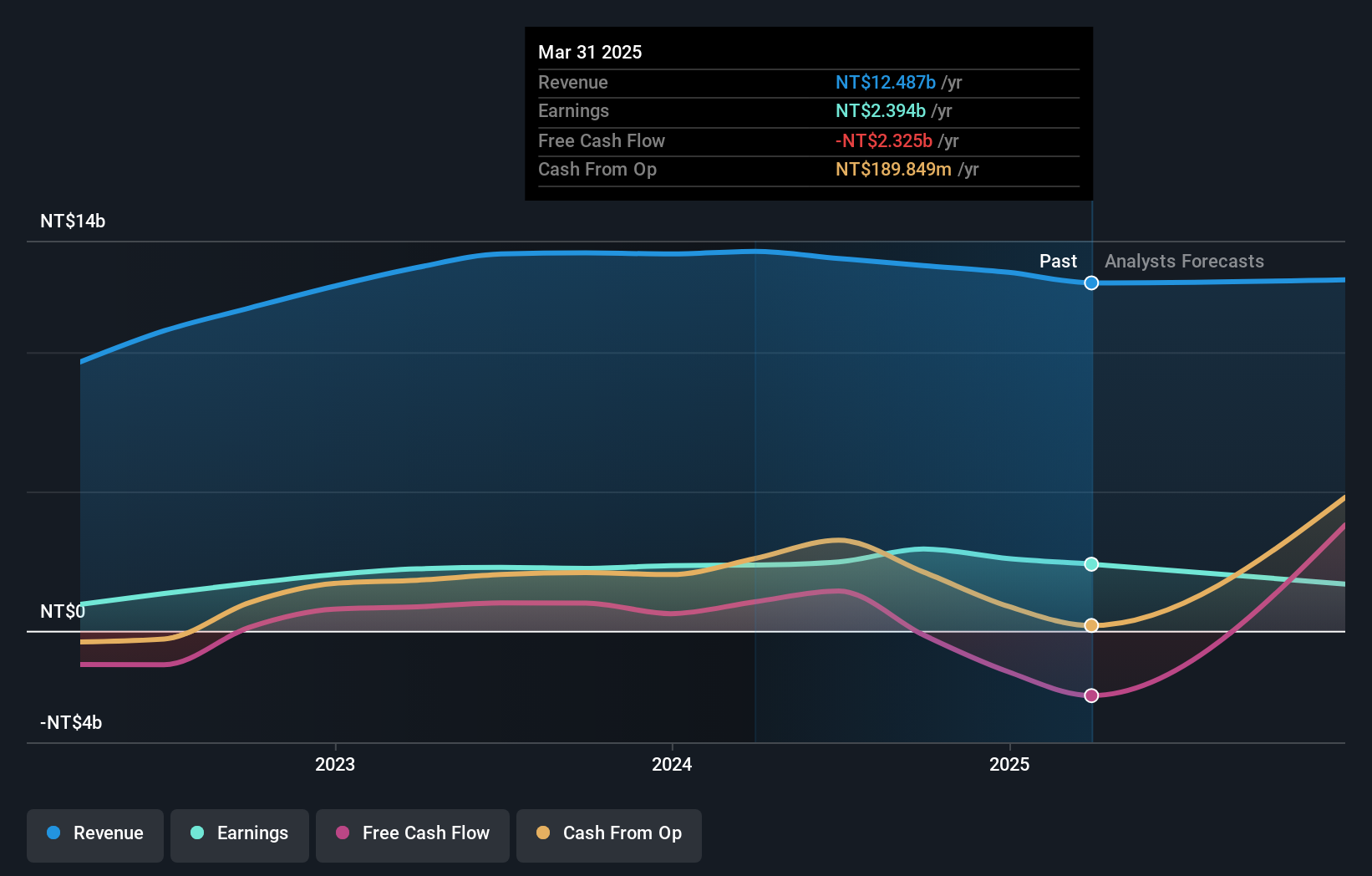Click the -NT$2.325b free cash flow value
The width and height of the screenshot is (1372, 876).
coord(884,141)
